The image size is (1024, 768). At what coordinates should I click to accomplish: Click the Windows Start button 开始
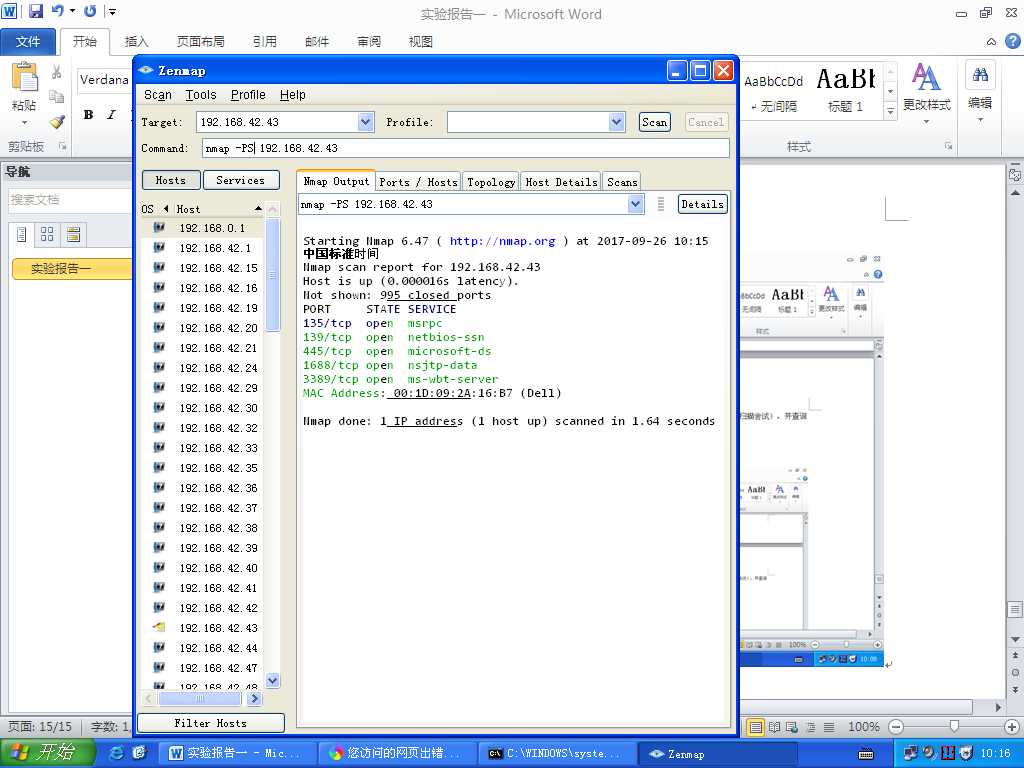48,753
